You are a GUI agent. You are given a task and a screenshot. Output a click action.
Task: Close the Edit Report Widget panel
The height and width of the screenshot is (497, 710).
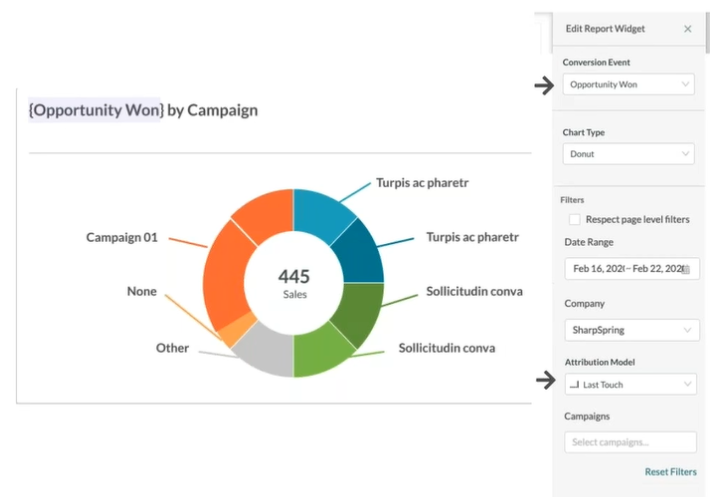687,29
